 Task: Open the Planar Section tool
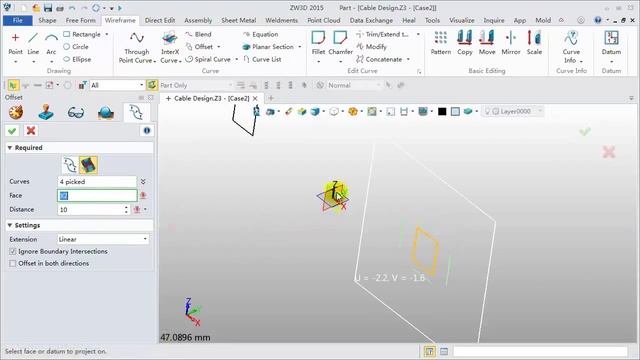(x=268, y=47)
